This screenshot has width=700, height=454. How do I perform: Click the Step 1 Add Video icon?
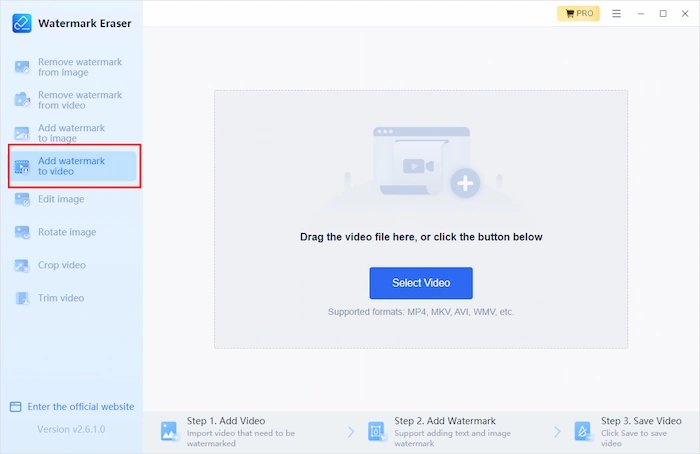tap(169, 431)
